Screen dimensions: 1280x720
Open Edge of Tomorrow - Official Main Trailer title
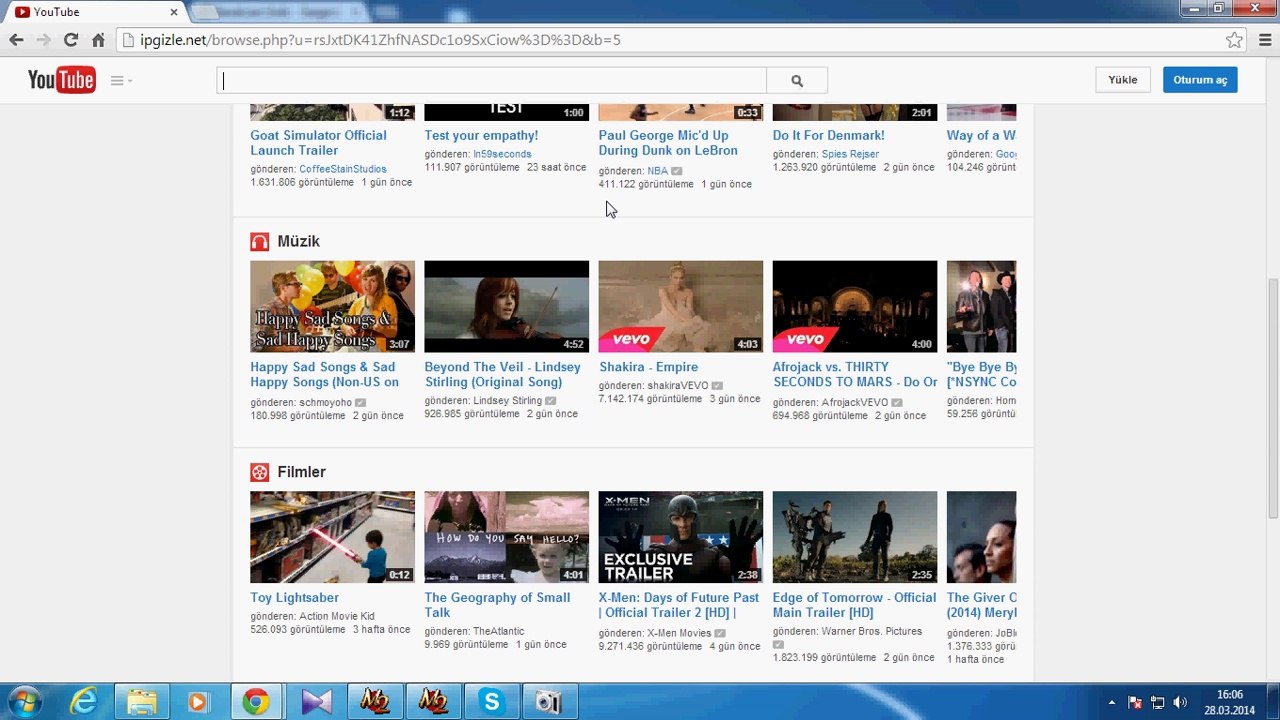coord(854,605)
